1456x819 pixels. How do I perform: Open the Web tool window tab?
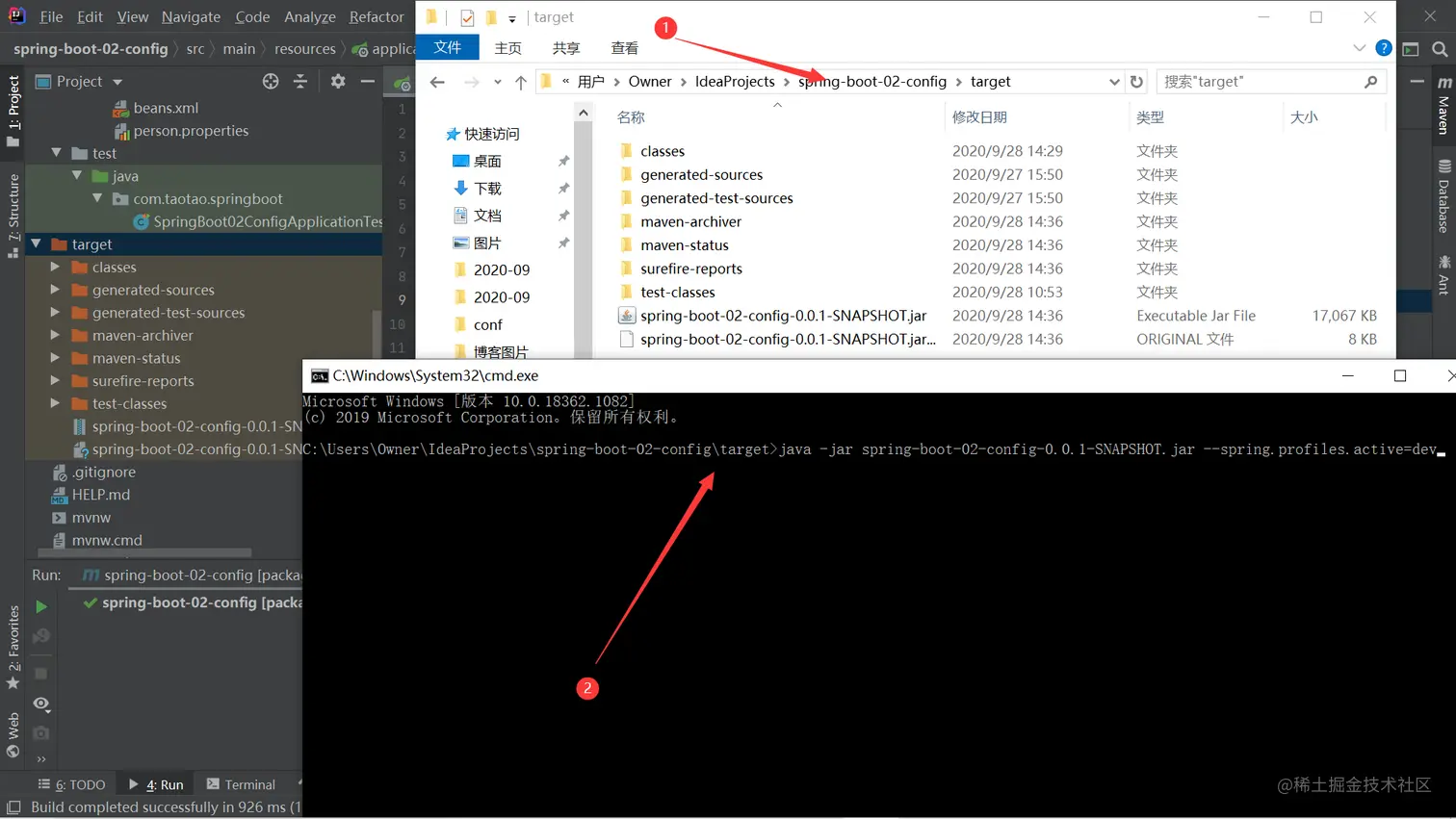pyautogui.click(x=13, y=735)
